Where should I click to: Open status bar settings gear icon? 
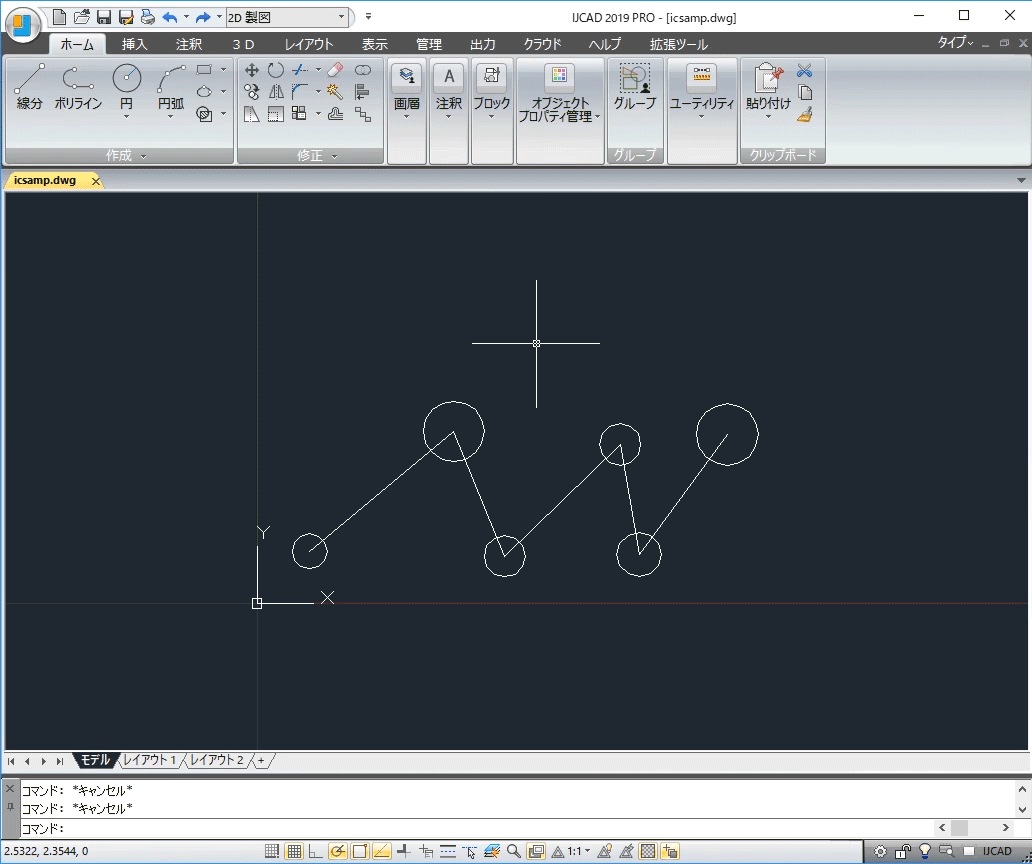(x=880, y=851)
